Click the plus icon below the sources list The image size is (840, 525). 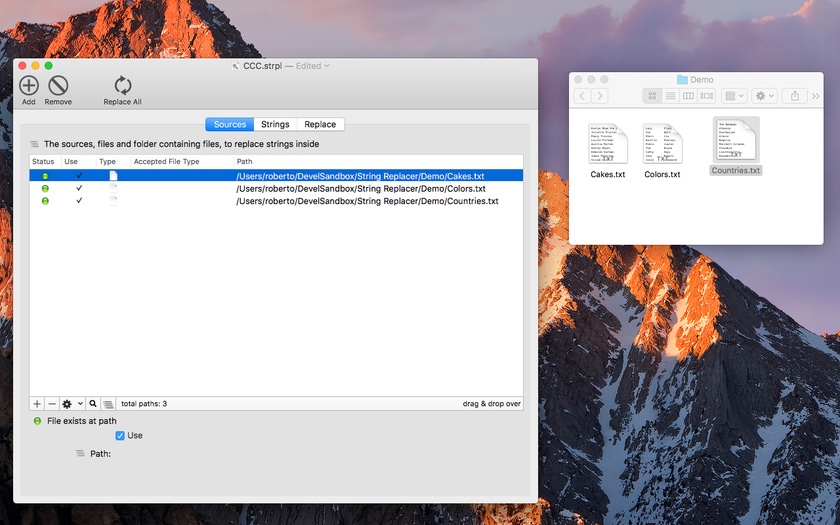(37, 403)
